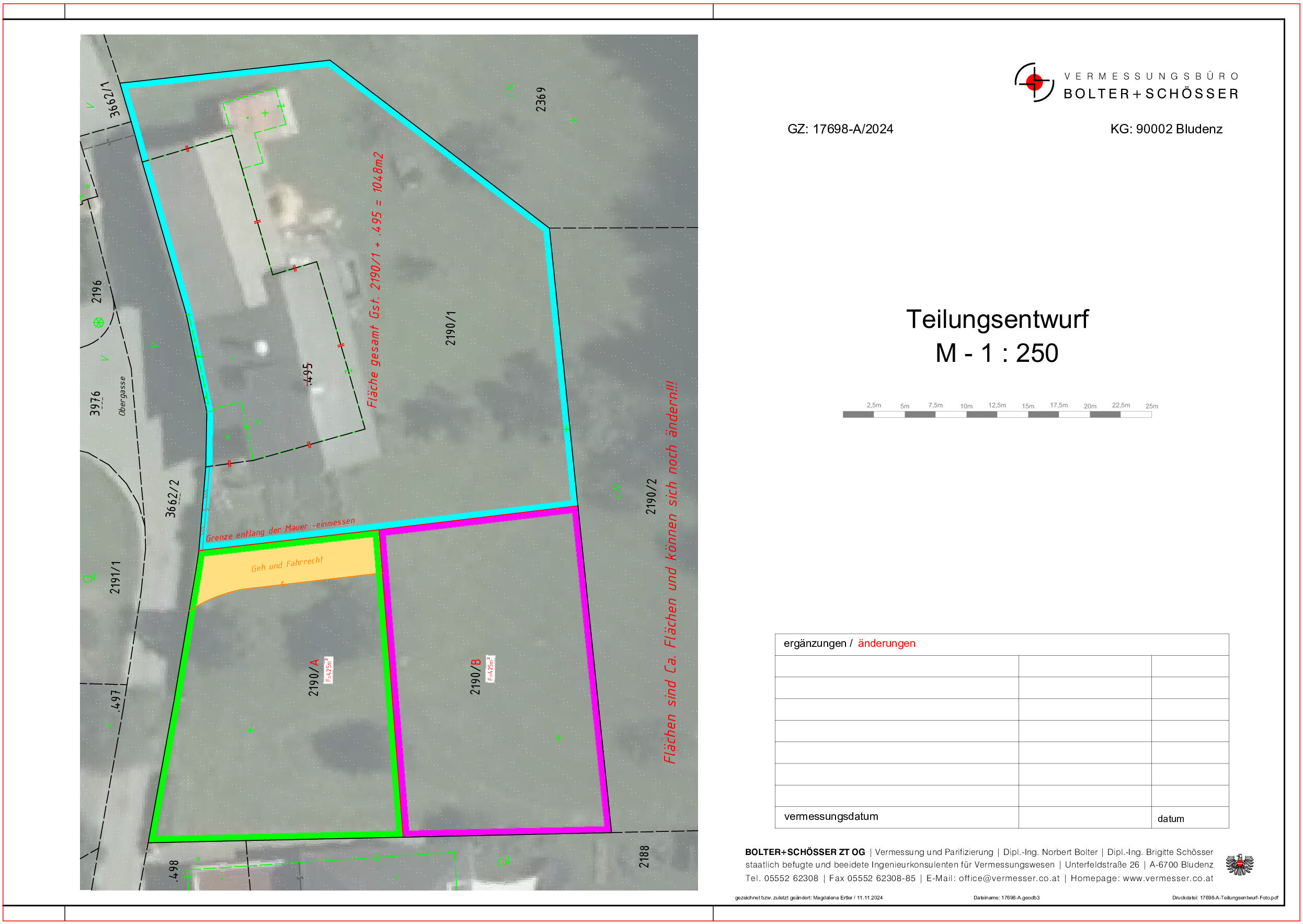Click parcel label 2188 at bottom right

[x=644, y=857]
